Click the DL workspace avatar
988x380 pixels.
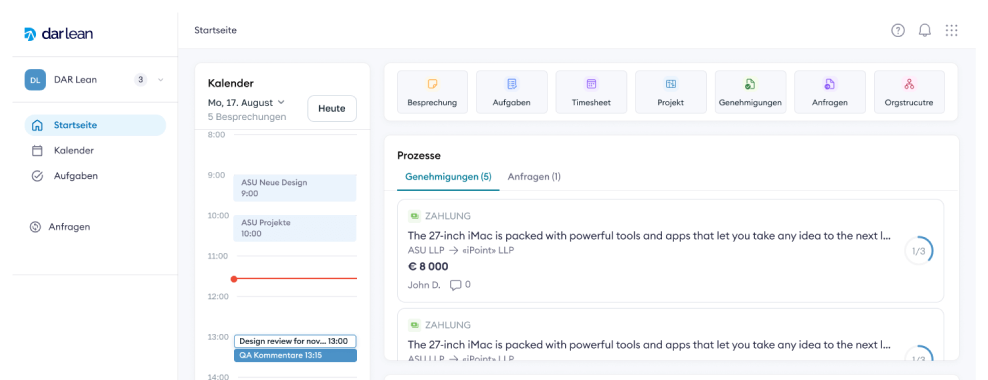click(35, 80)
